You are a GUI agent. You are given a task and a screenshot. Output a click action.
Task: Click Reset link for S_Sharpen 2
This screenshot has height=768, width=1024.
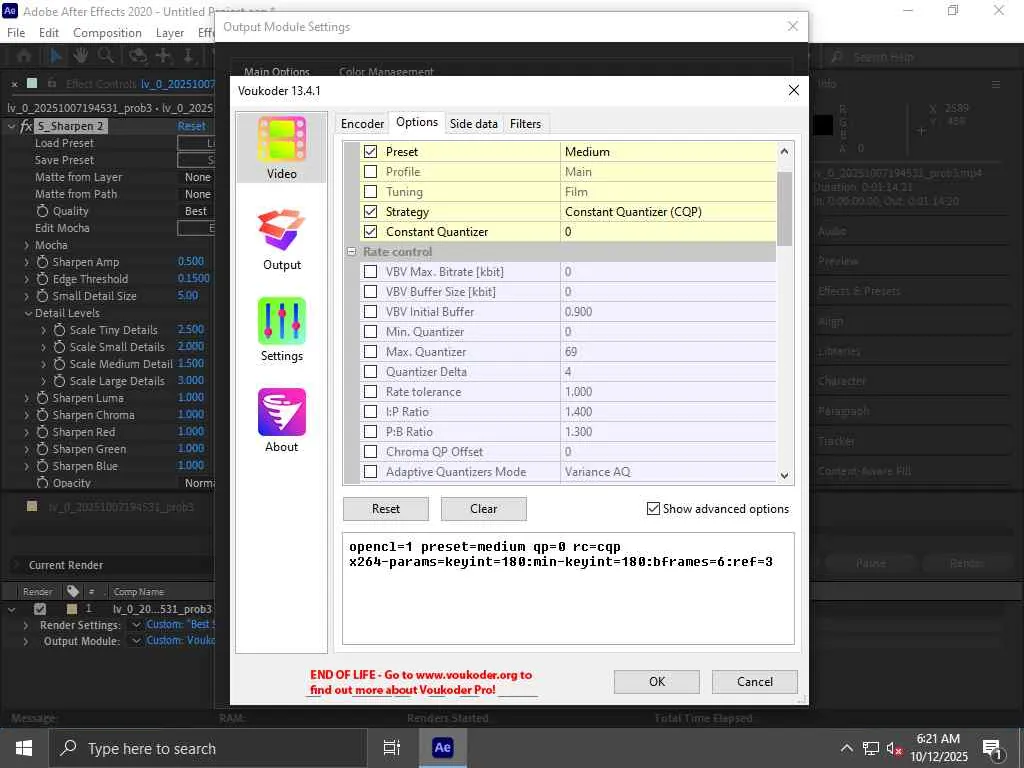coord(191,126)
